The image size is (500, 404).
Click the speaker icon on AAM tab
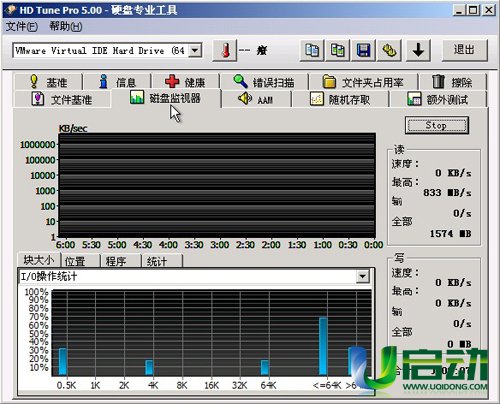[245, 99]
